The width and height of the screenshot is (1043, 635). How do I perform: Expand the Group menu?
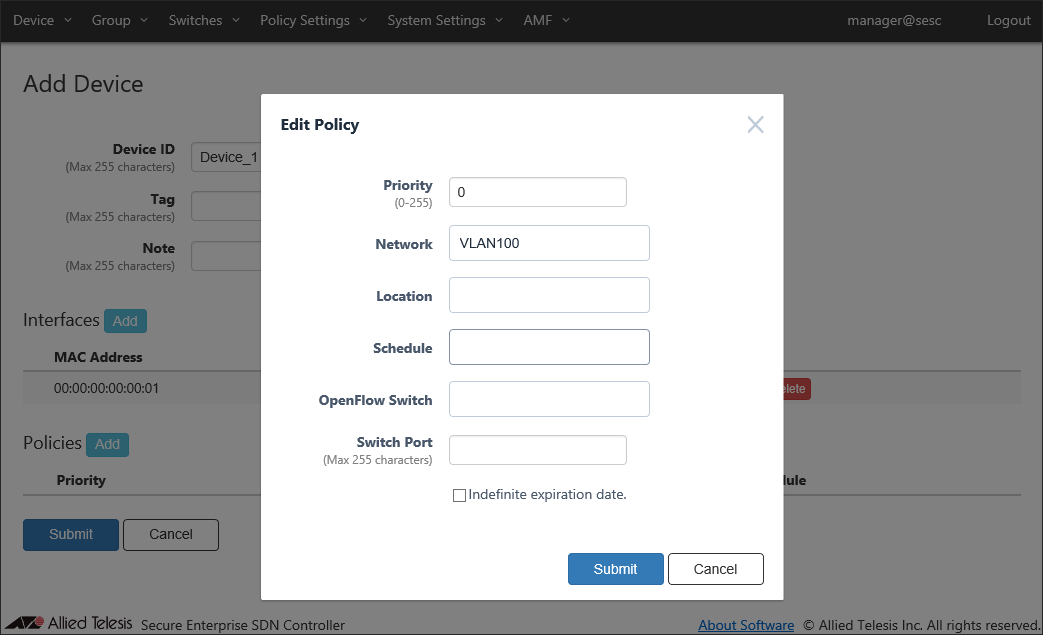(x=119, y=20)
